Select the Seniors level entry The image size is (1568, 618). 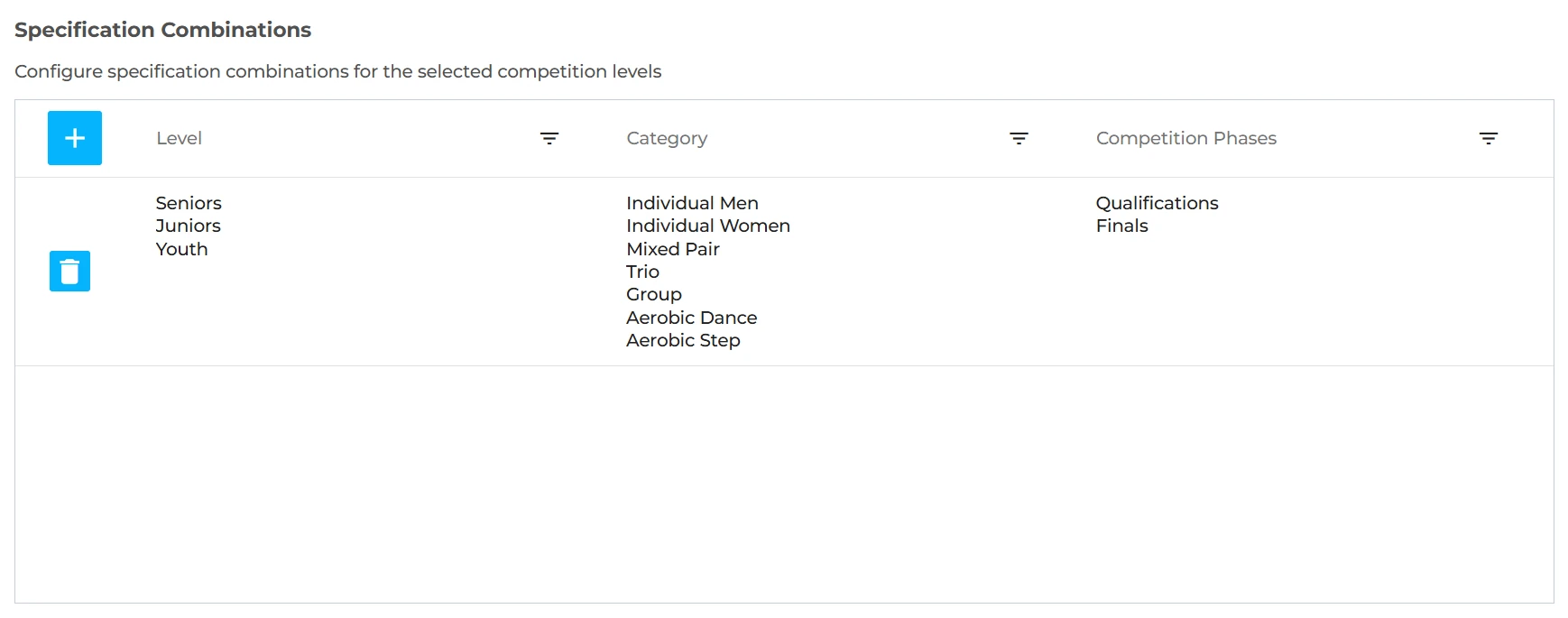[189, 203]
